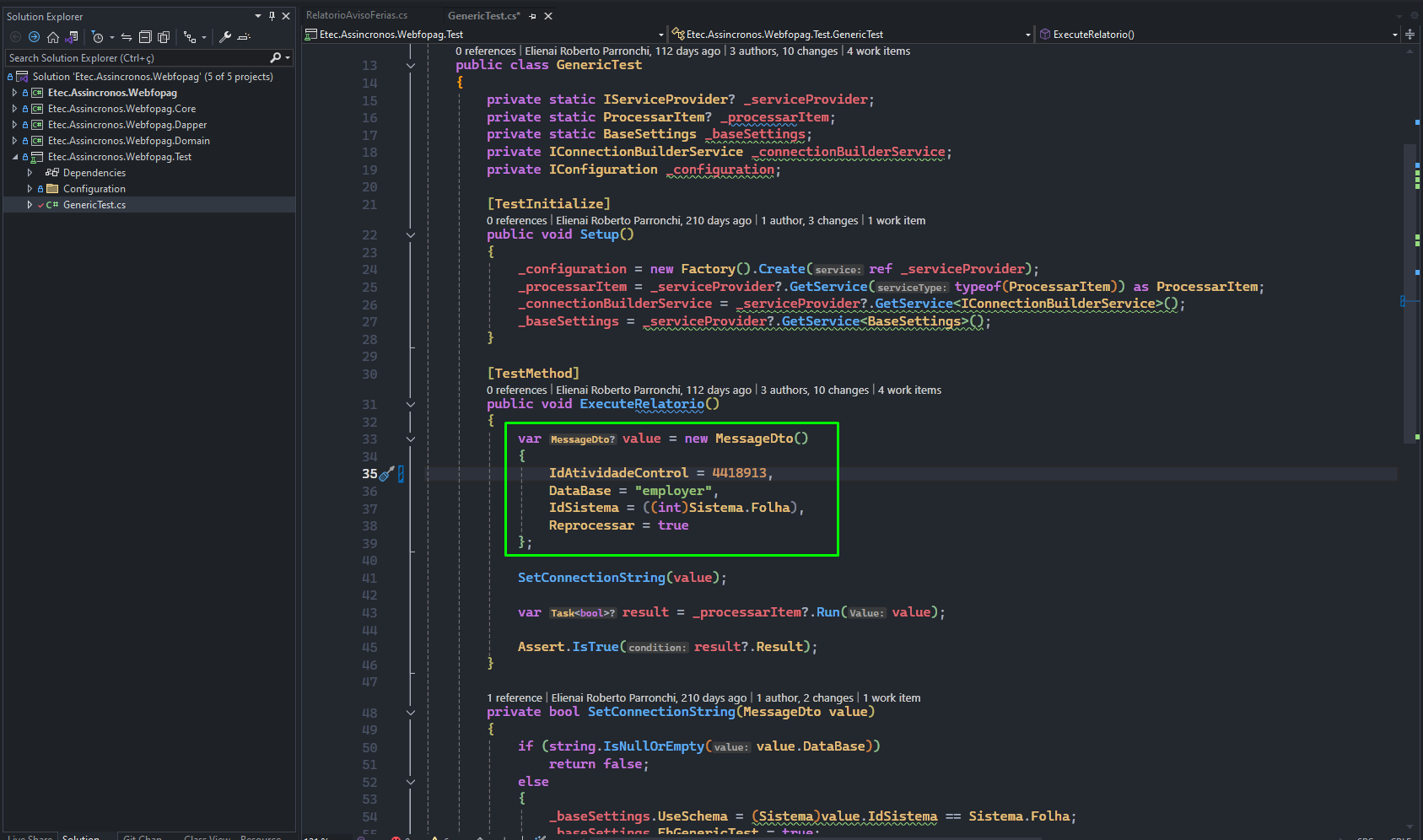Expand the Dependencies node

point(30,173)
